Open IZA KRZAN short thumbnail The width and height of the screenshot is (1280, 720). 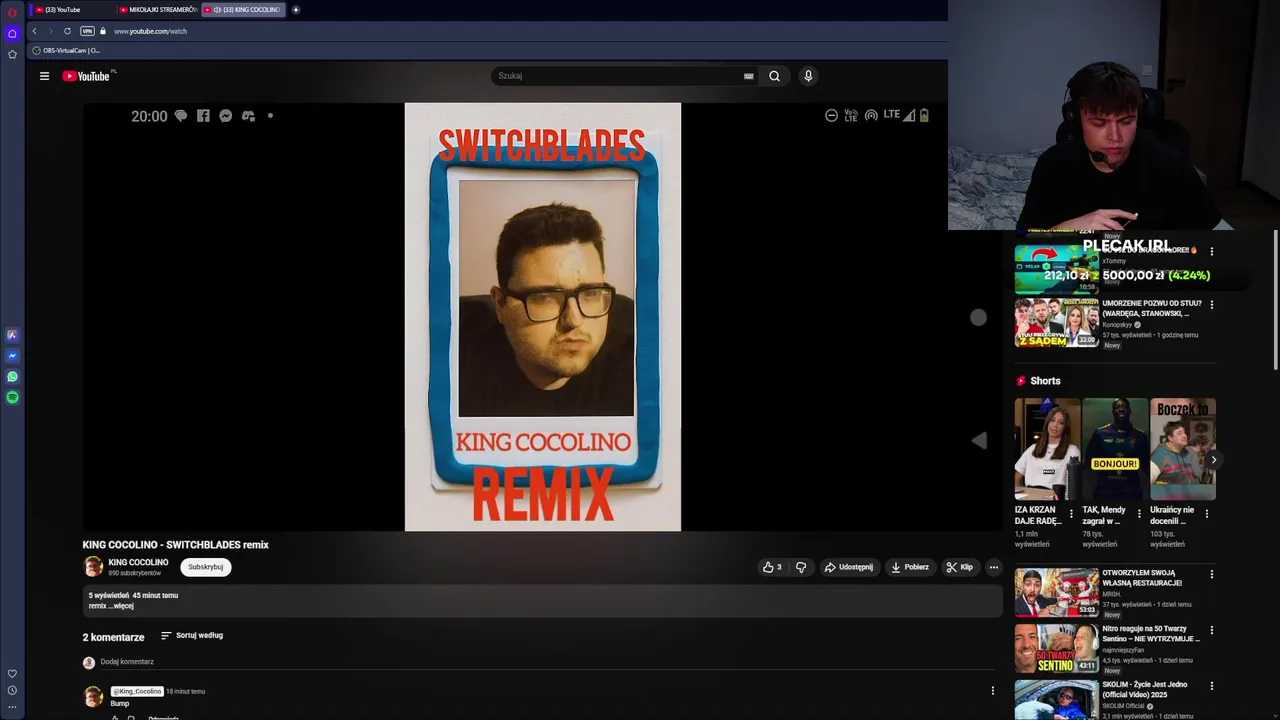point(1047,449)
